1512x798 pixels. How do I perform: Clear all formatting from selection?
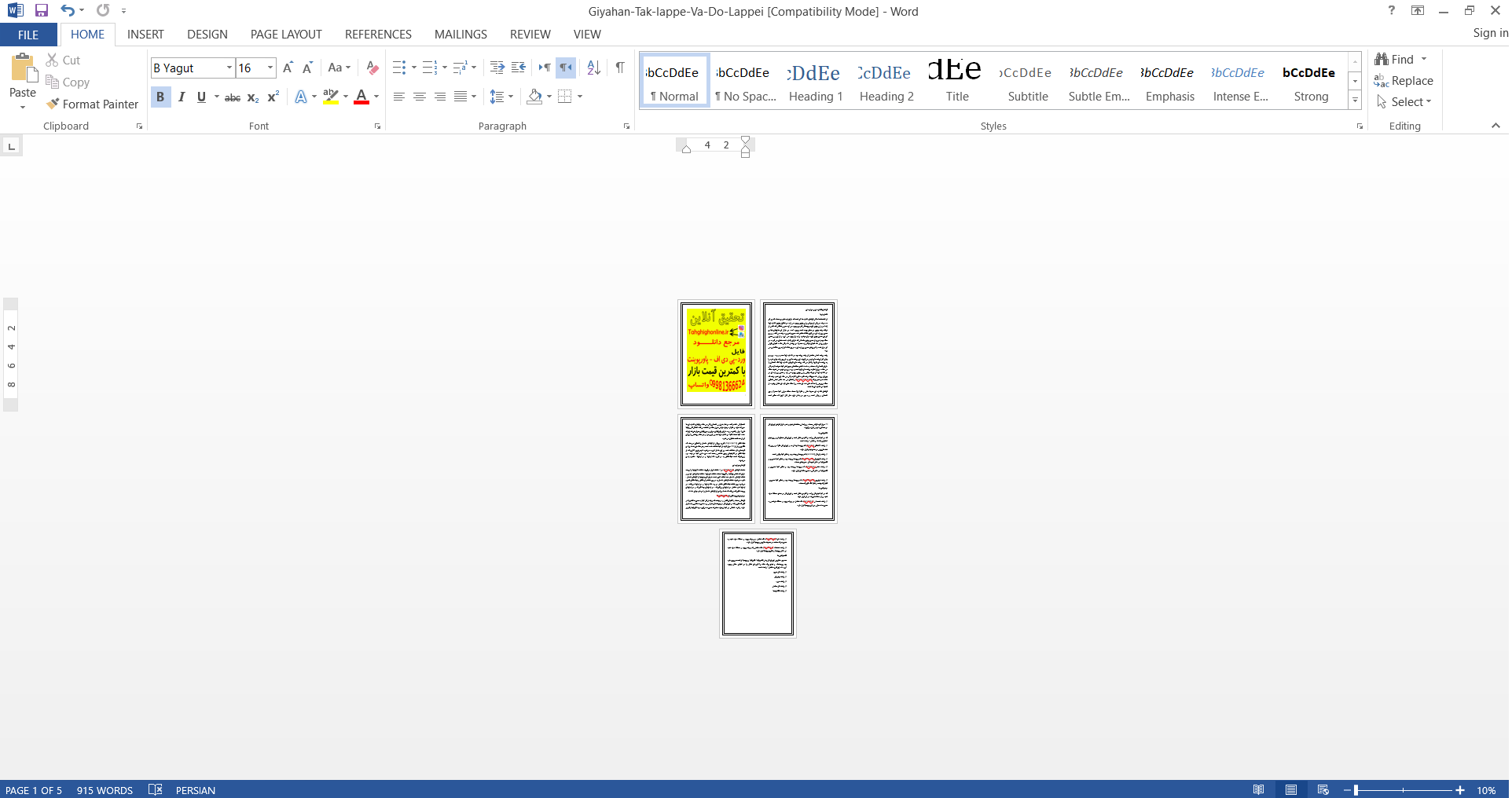pyautogui.click(x=372, y=68)
